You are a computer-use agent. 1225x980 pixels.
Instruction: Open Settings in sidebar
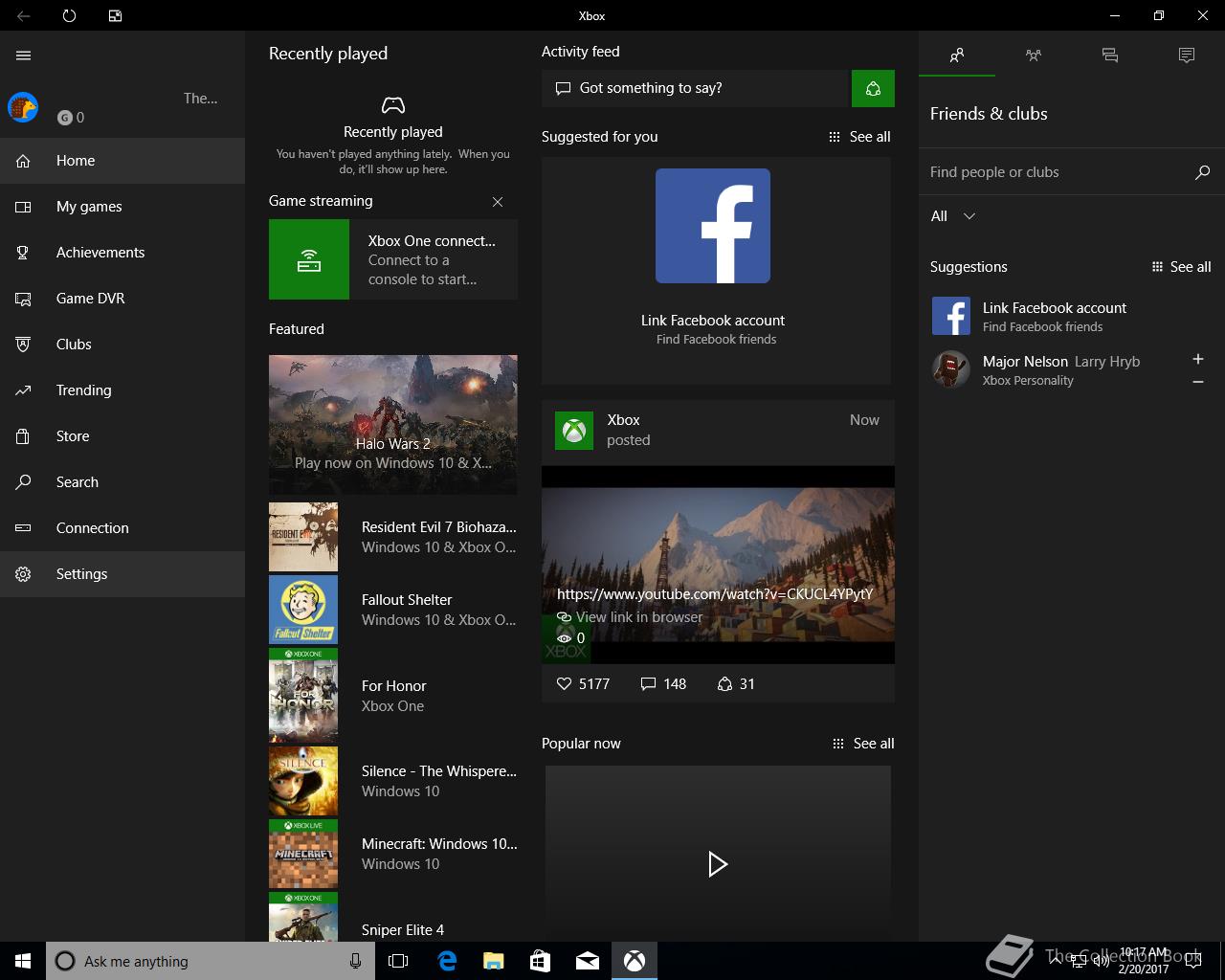(122, 574)
